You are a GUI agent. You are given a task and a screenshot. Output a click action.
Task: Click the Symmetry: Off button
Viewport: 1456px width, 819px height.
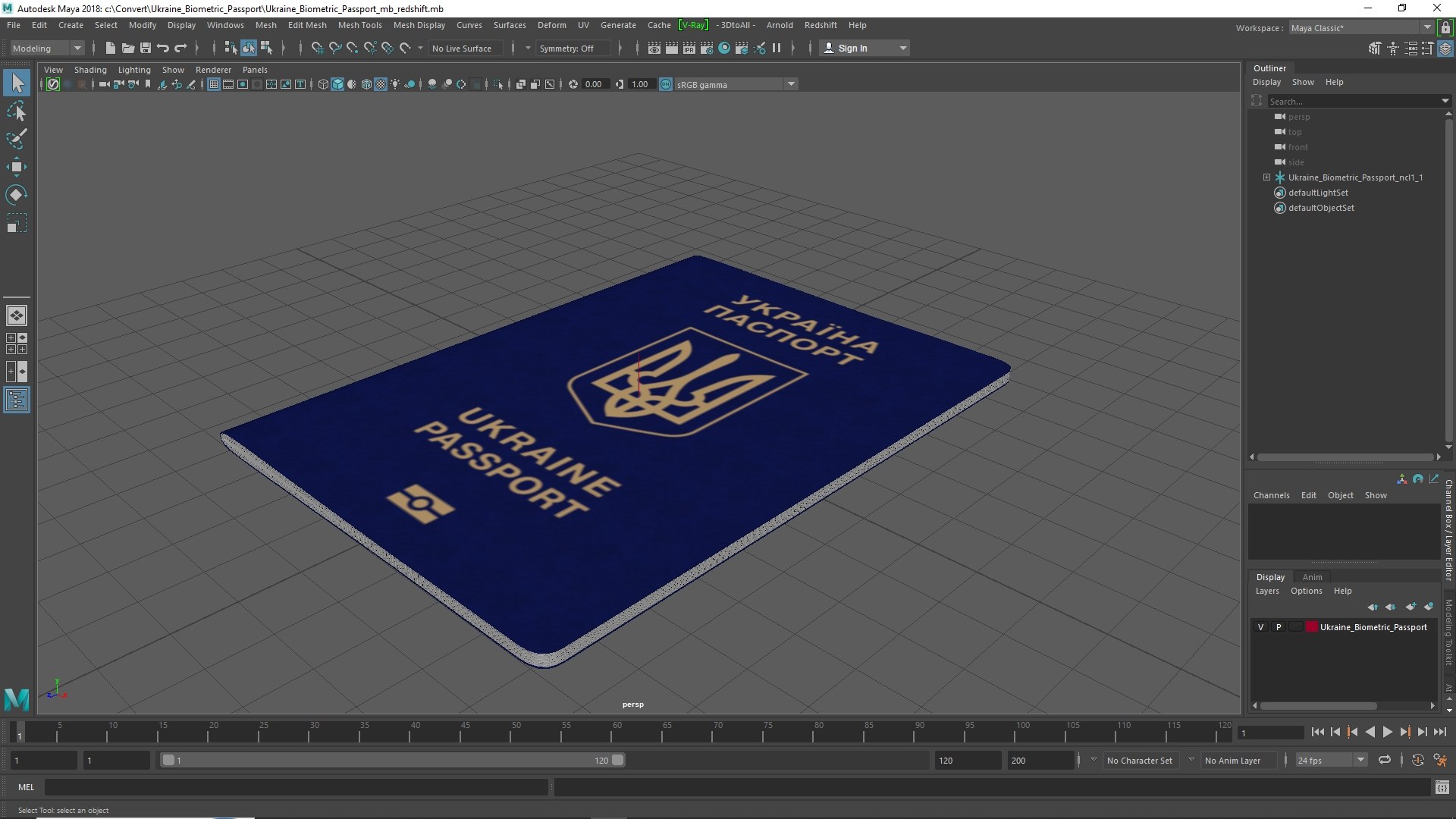573,48
